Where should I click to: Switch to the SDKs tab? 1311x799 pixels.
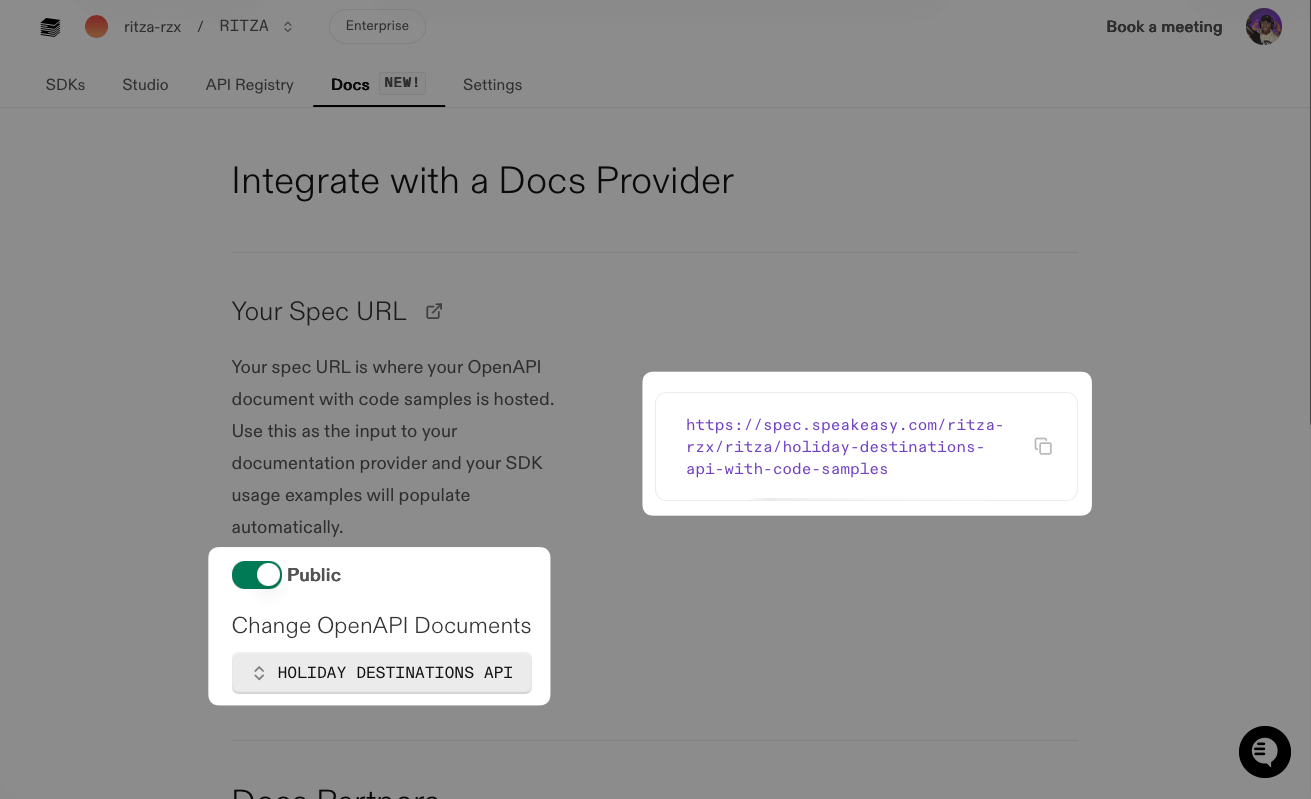(65, 85)
